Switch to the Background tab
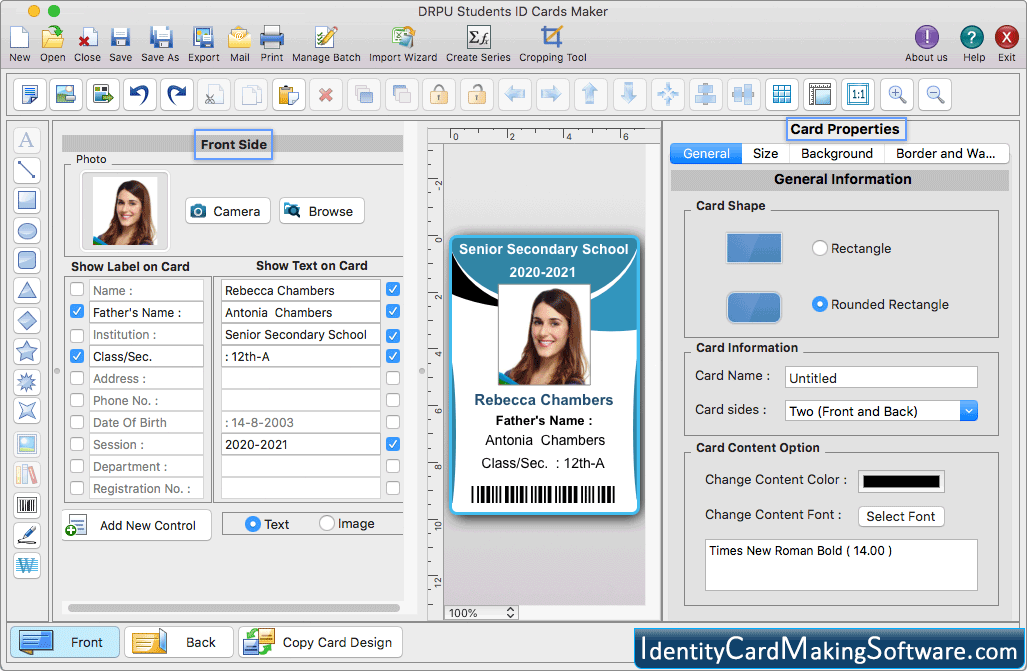Screen dimensions: 1027x671 click(836, 153)
